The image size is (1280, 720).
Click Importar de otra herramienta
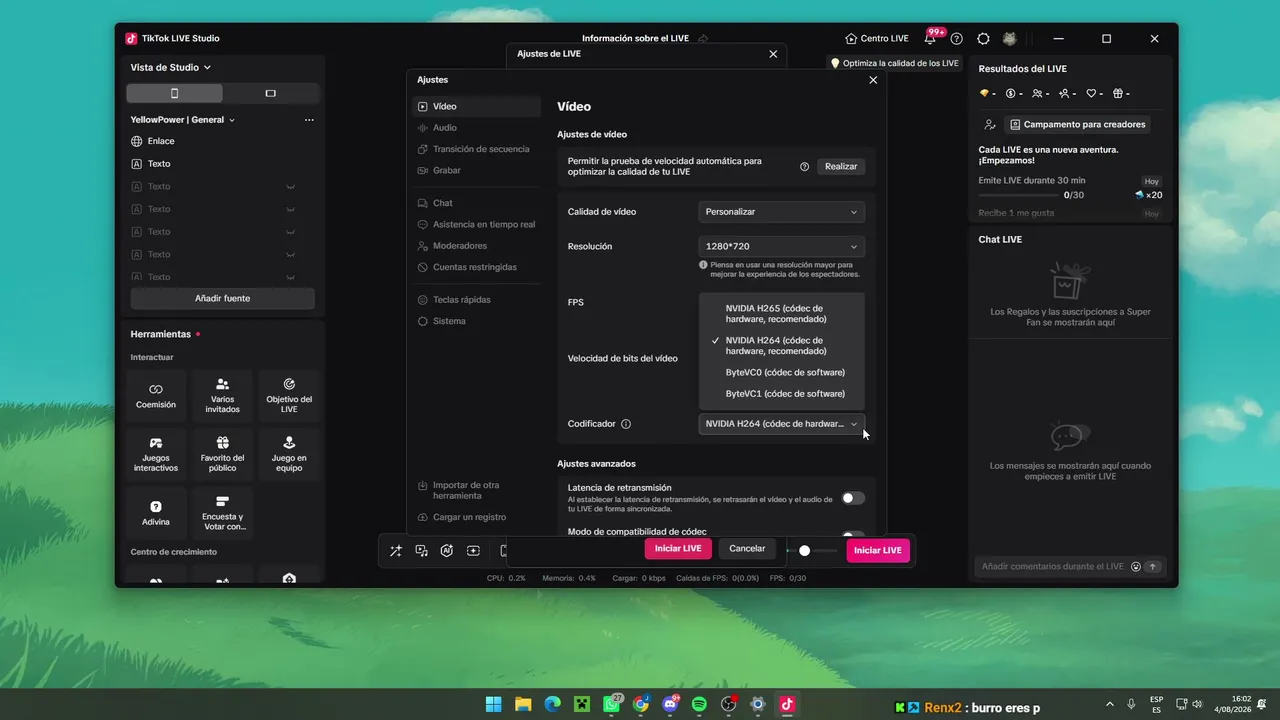(x=477, y=490)
